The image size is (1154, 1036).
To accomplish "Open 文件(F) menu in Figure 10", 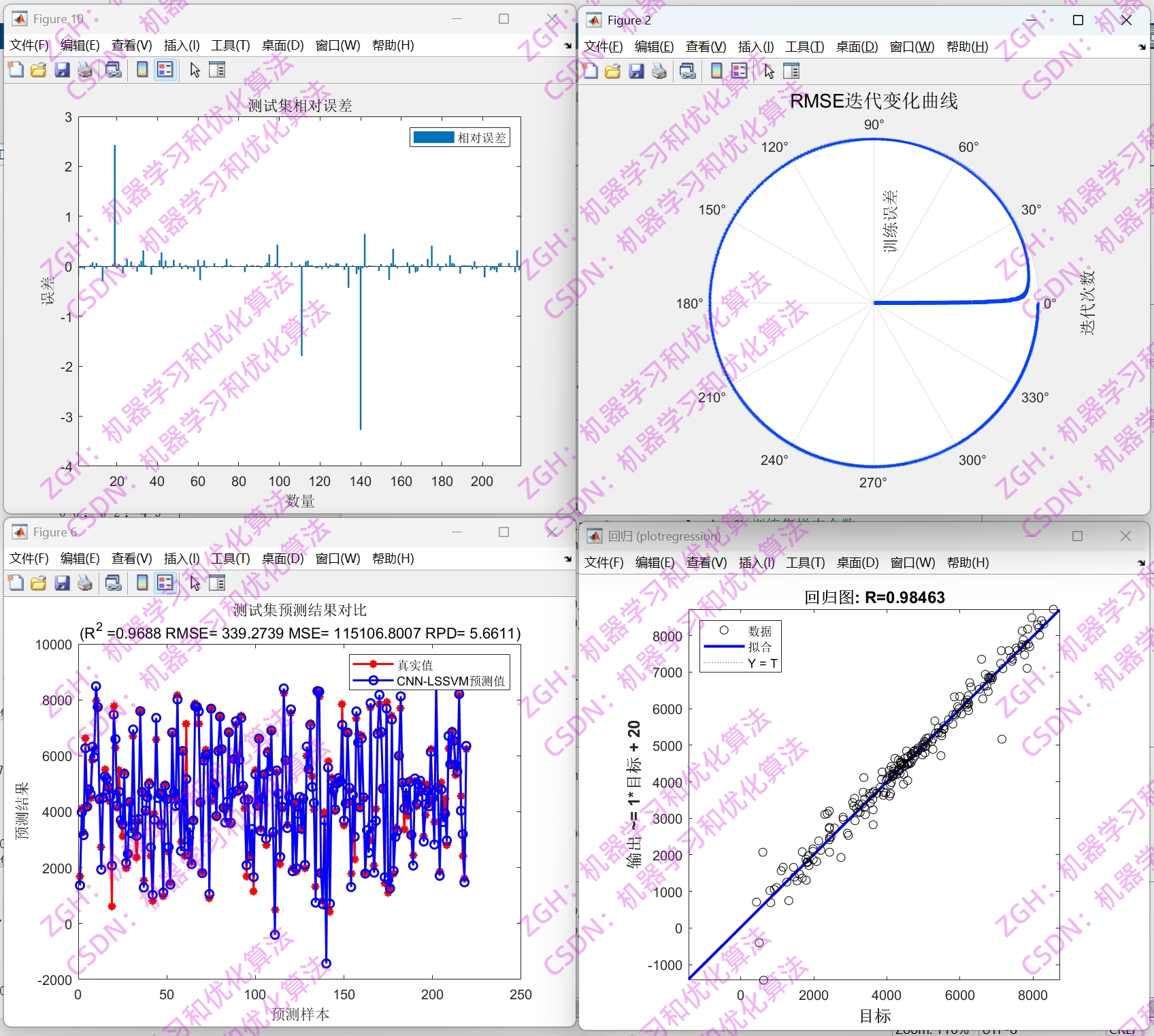I will (x=29, y=45).
